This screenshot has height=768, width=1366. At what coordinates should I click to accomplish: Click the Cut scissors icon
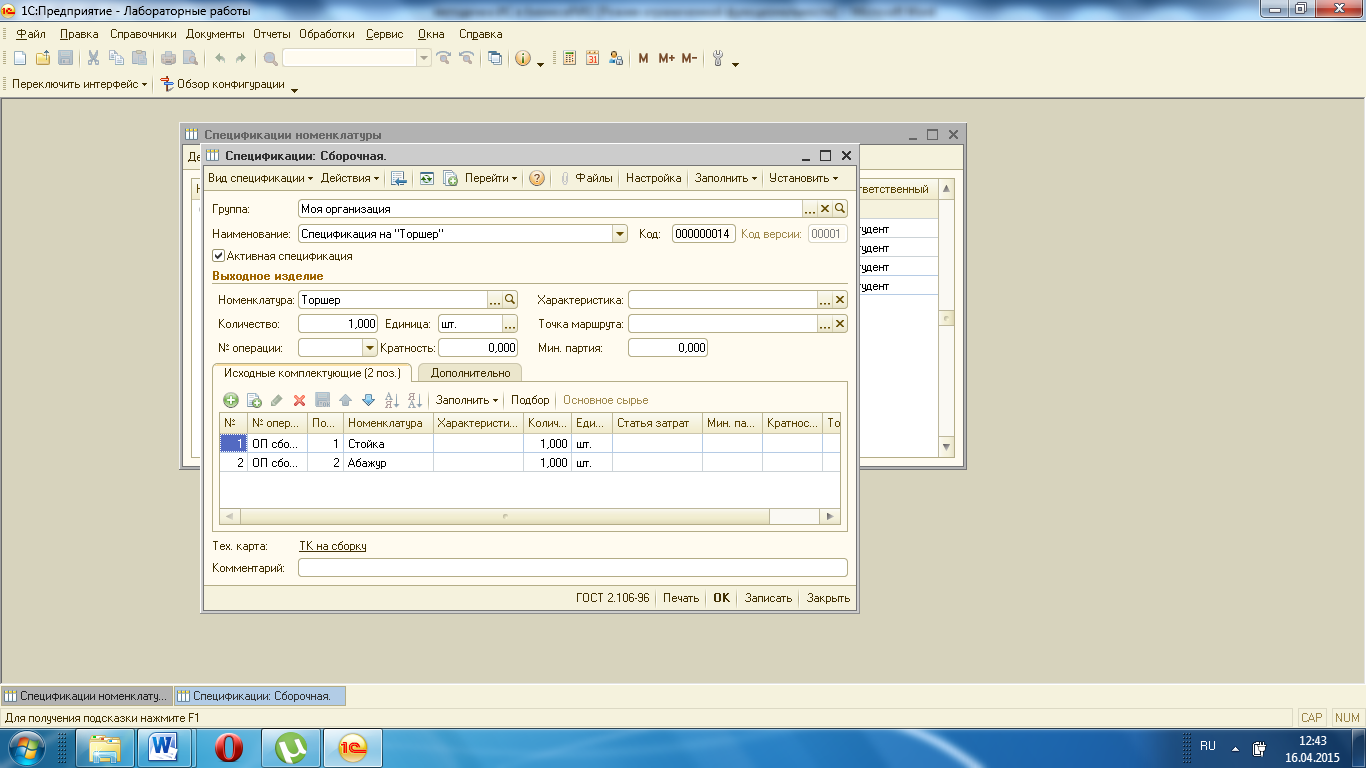point(93,58)
